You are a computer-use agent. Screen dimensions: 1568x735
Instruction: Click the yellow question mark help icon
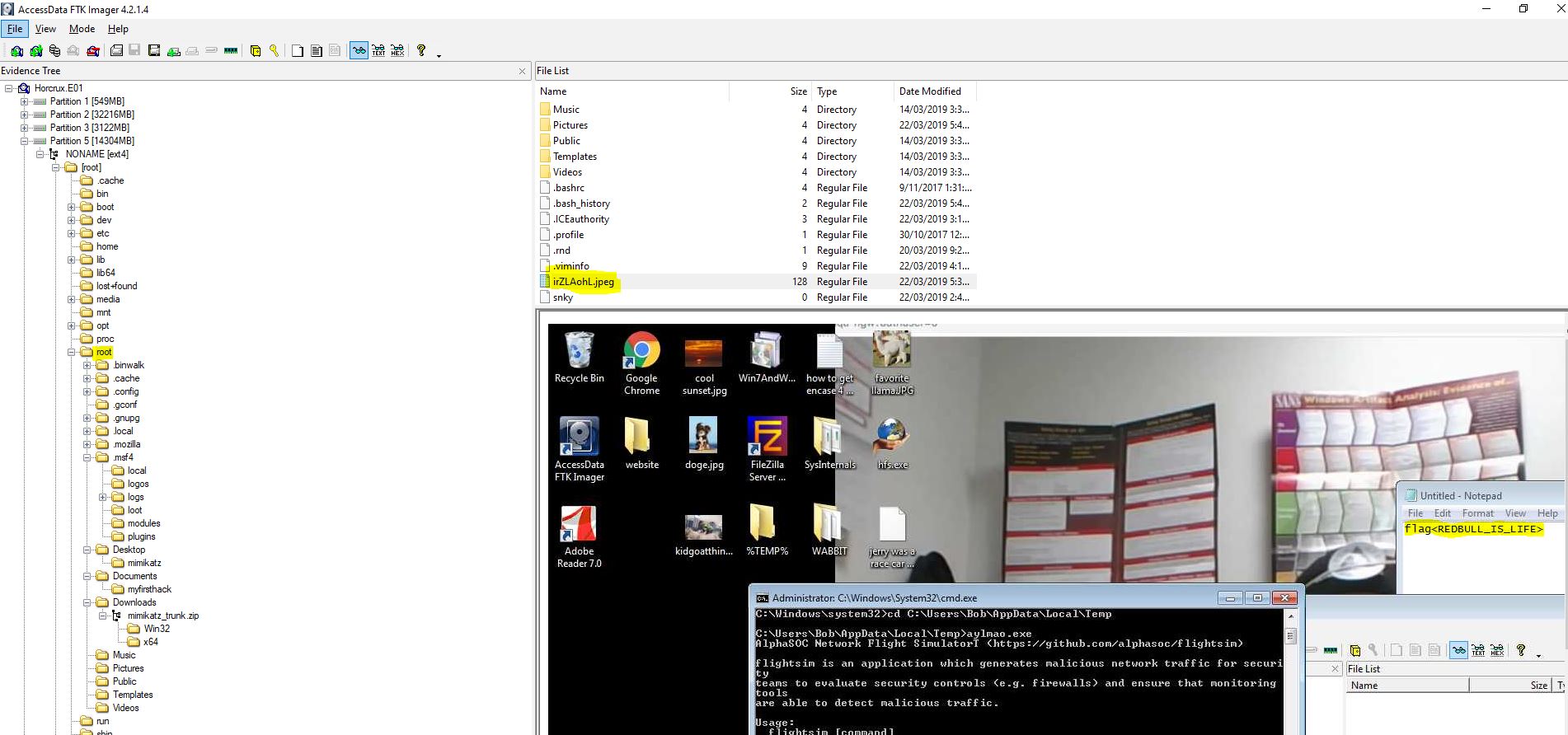pos(421,51)
